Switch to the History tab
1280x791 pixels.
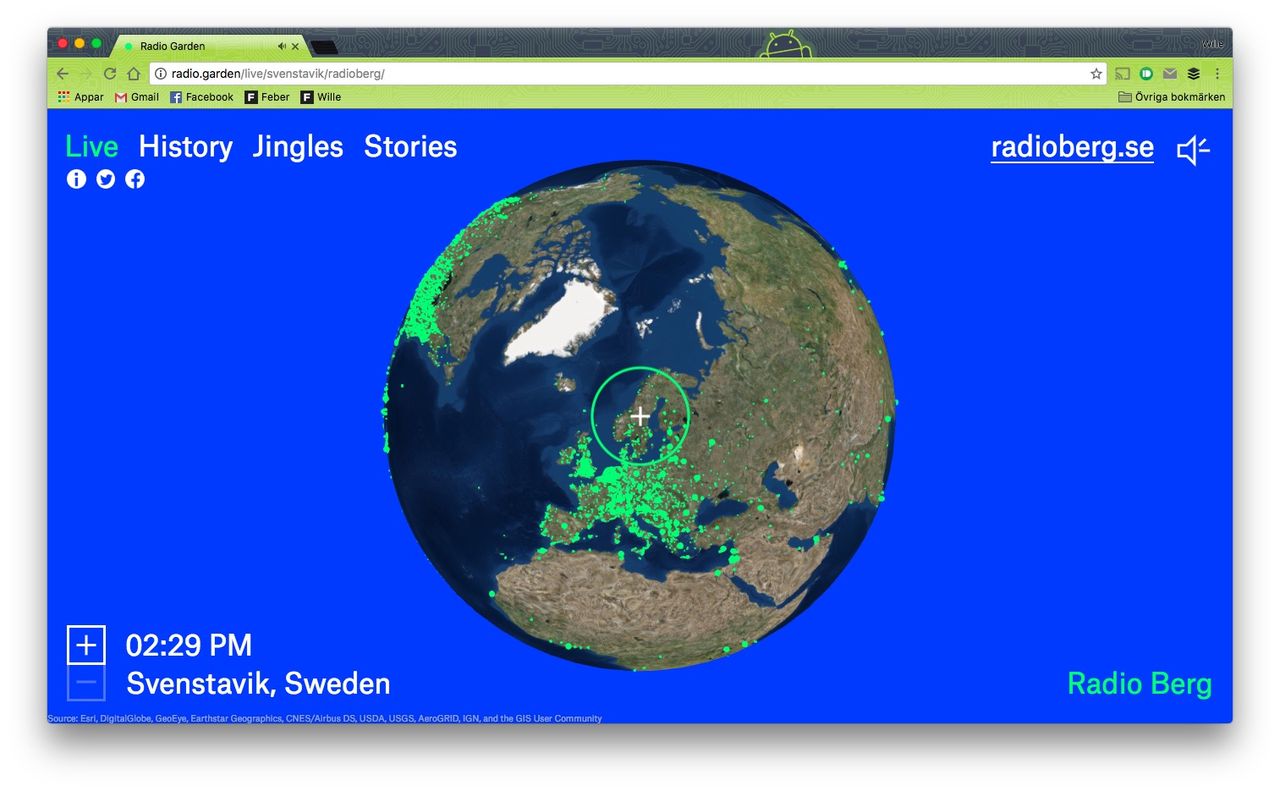click(185, 147)
